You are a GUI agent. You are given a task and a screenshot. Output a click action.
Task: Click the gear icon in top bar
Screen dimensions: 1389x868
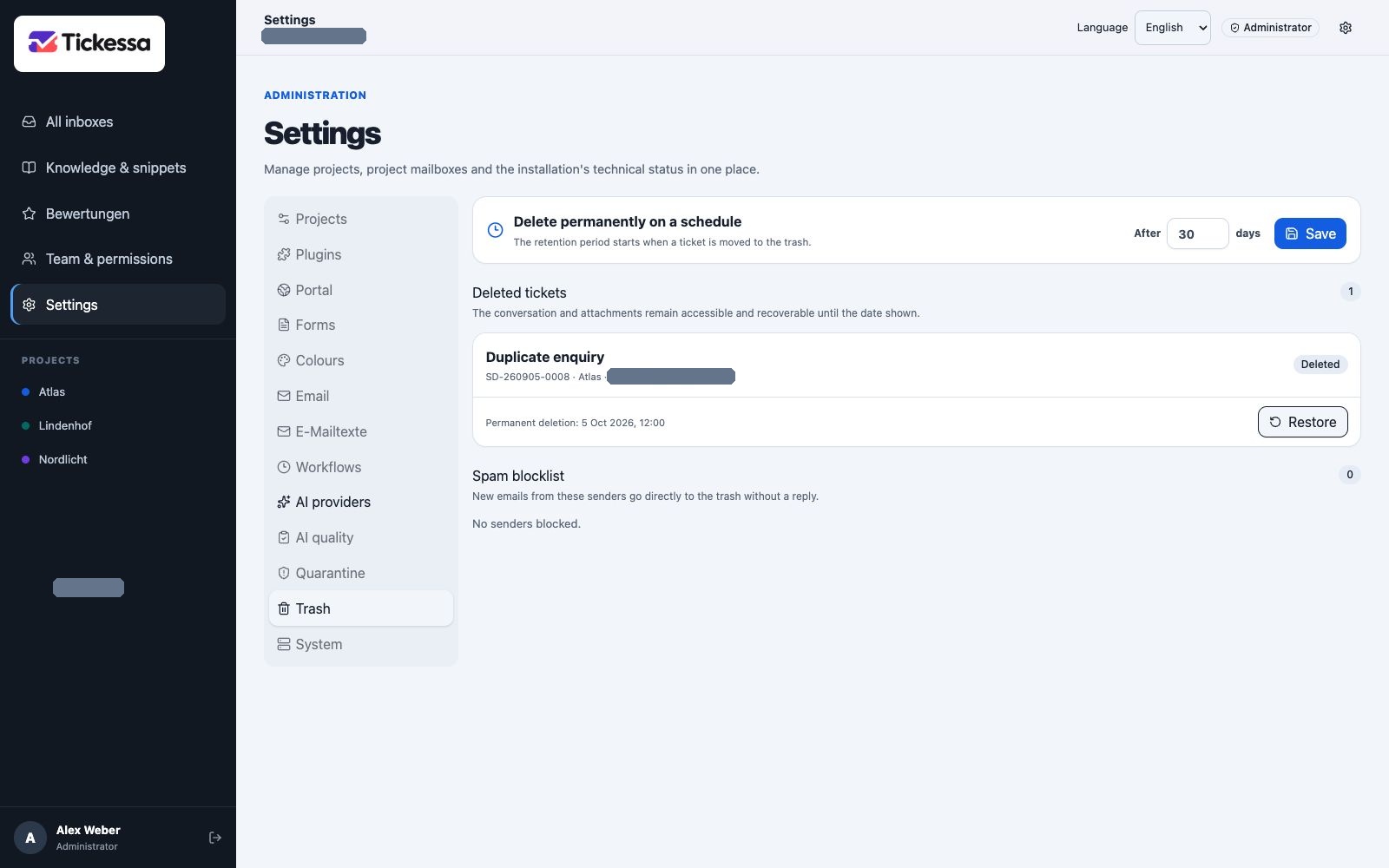point(1346,28)
